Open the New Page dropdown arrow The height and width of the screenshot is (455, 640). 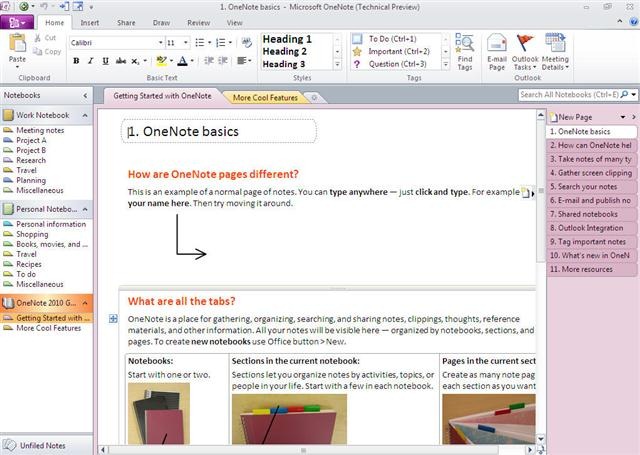[x=623, y=117]
